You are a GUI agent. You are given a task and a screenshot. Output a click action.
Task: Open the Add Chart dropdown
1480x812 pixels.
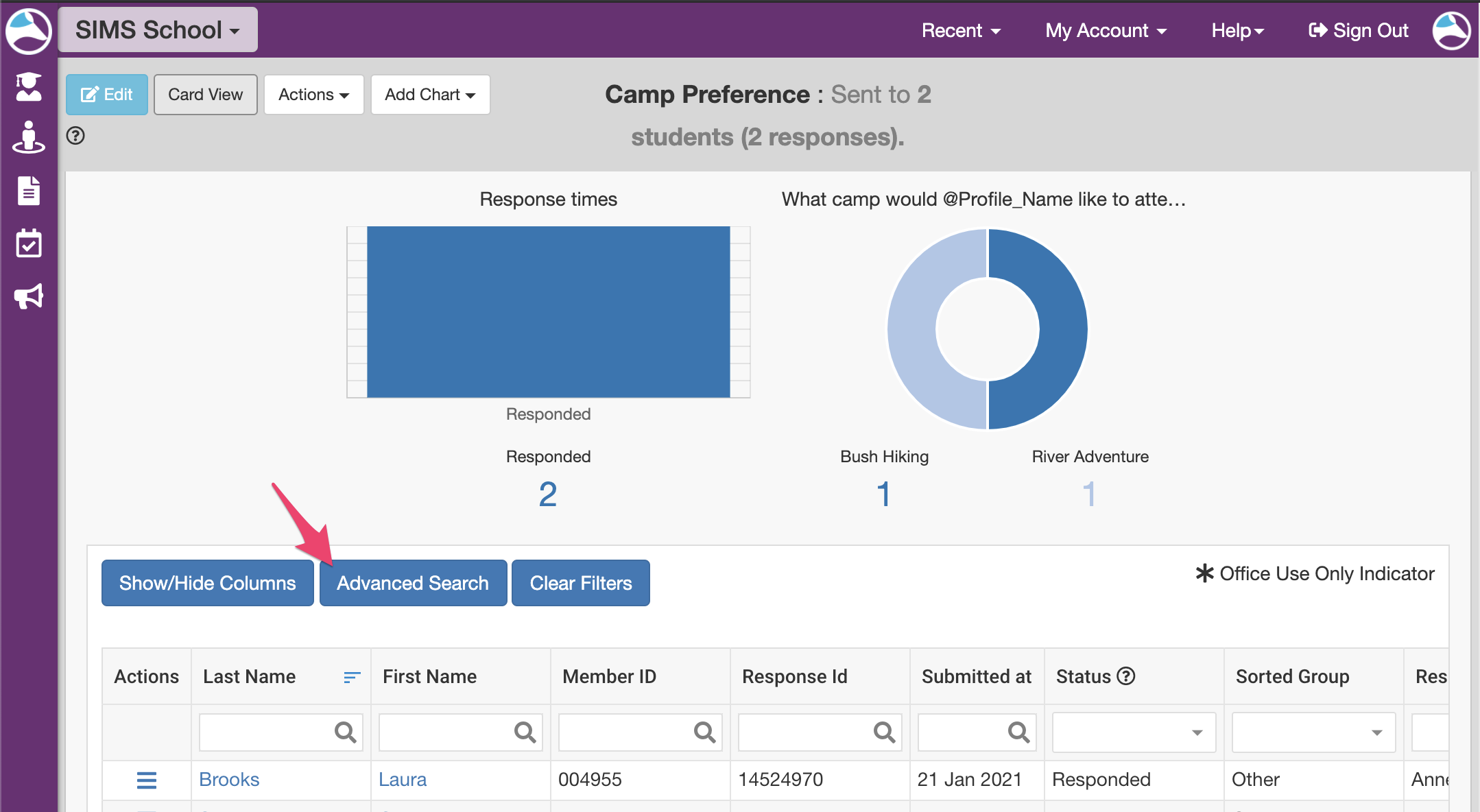tap(430, 95)
